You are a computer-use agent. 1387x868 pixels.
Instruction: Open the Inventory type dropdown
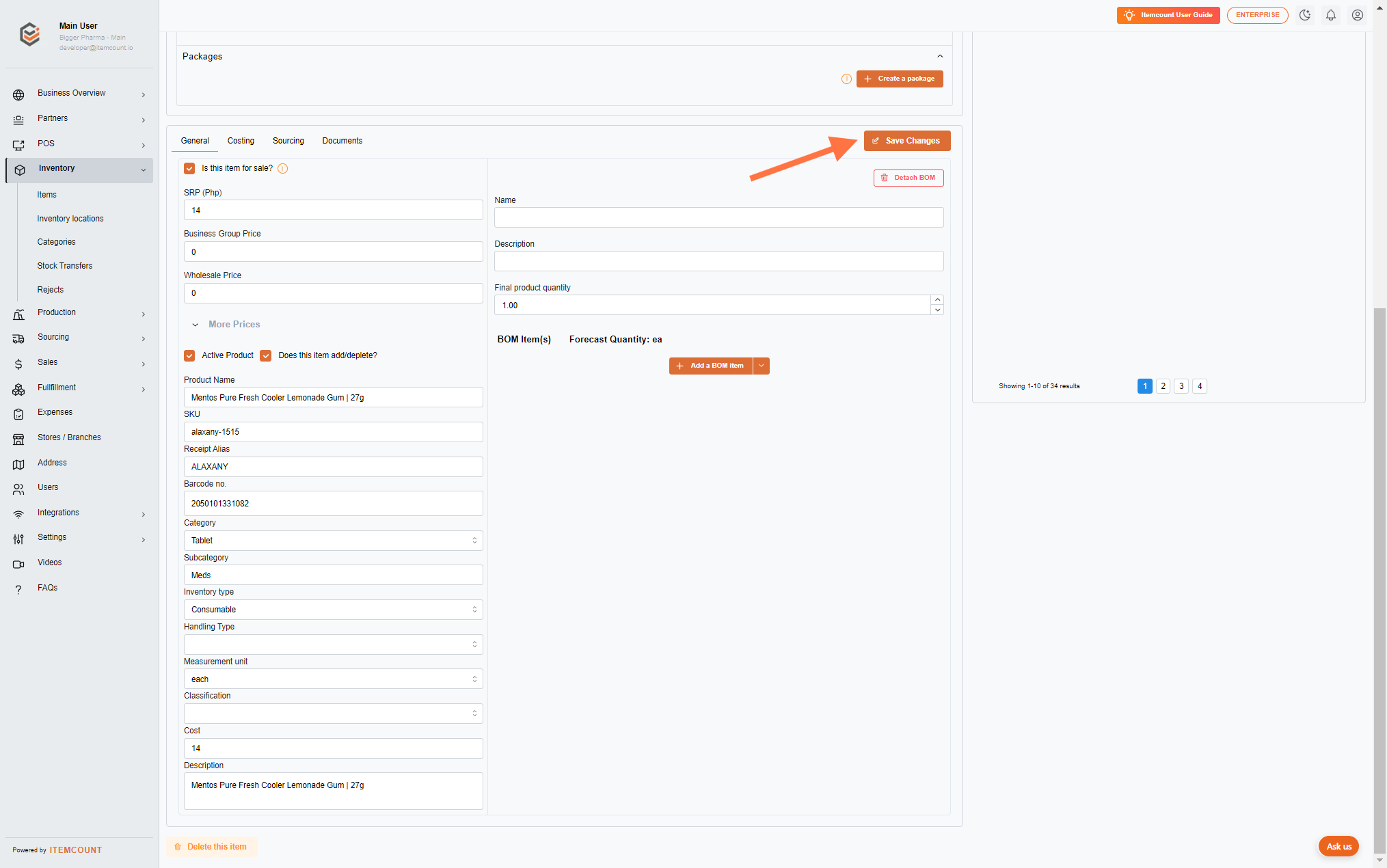click(x=333, y=610)
